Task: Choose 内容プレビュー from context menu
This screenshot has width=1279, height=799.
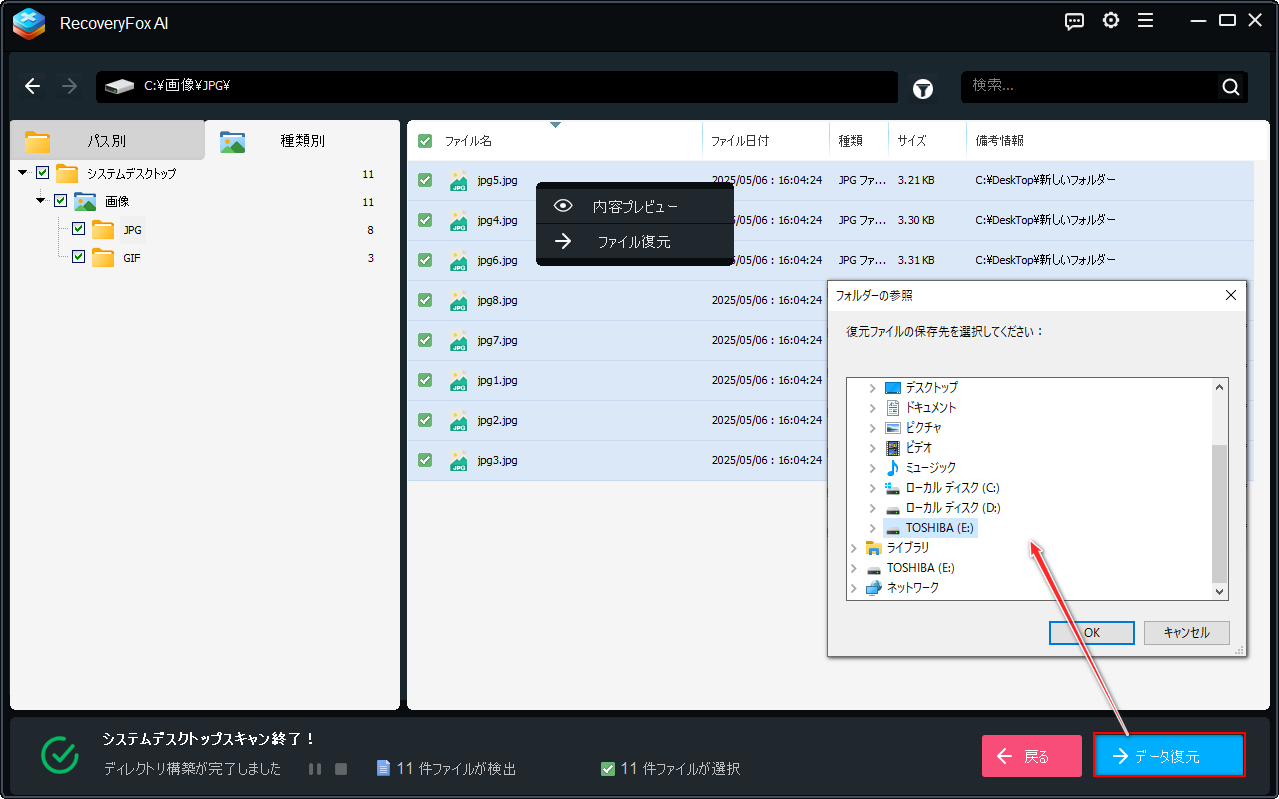Action: pyautogui.click(x=635, y=207)
